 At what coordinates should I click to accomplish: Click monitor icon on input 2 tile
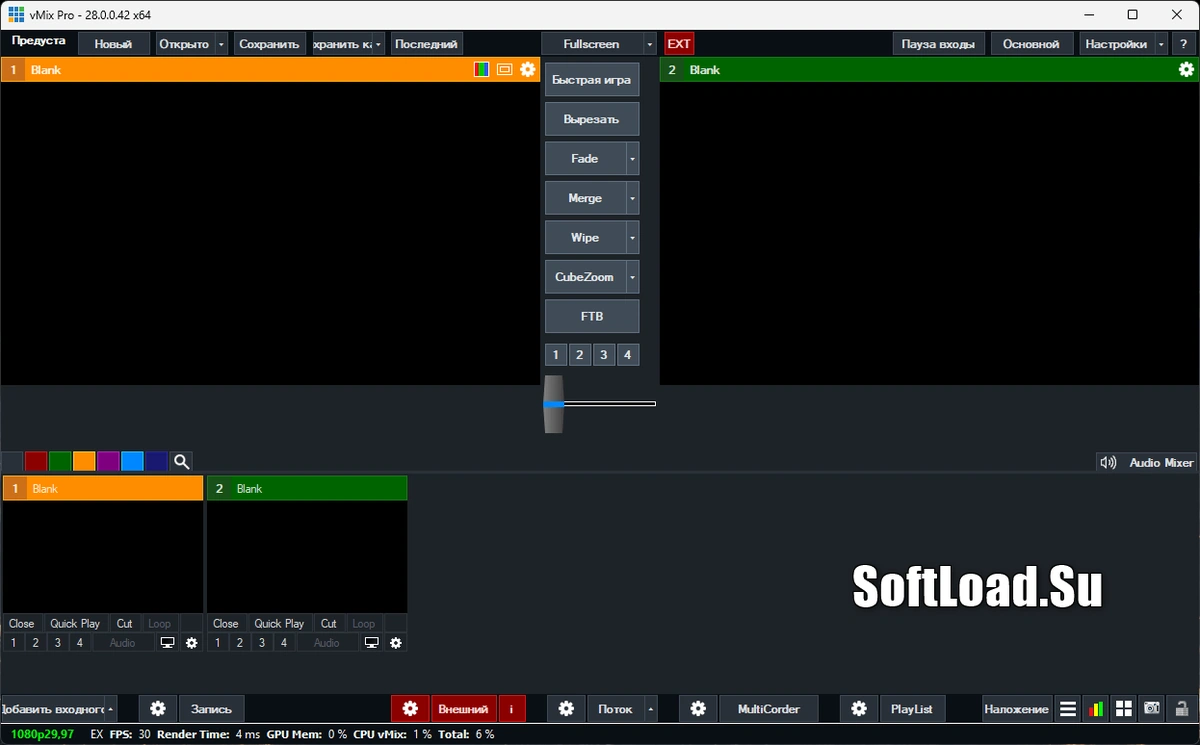pyautogui.click(x=372, y=643)
